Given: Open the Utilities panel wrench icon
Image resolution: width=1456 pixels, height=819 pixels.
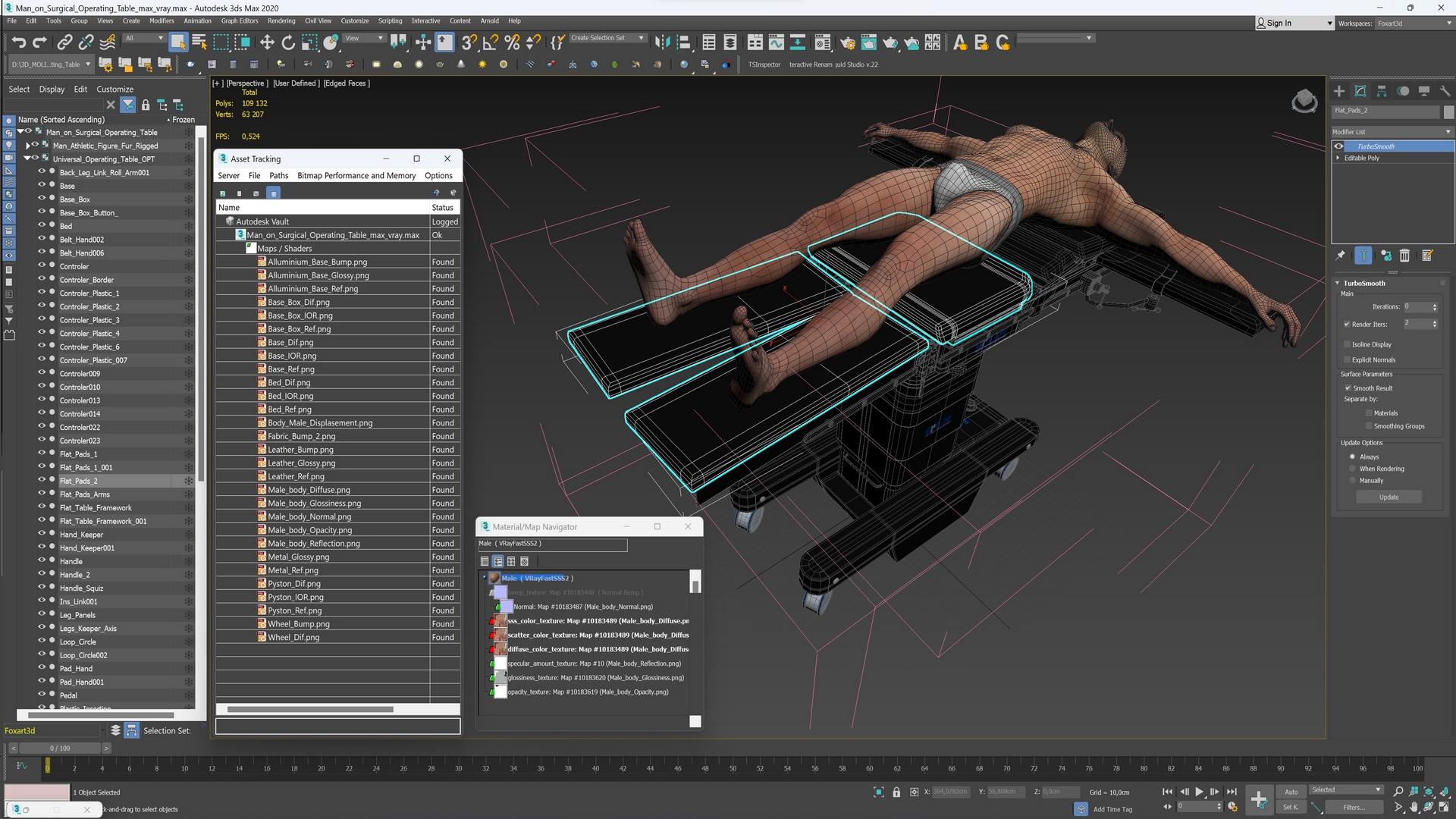Looking at the screenshot, I should click(x=1445, y=91).
